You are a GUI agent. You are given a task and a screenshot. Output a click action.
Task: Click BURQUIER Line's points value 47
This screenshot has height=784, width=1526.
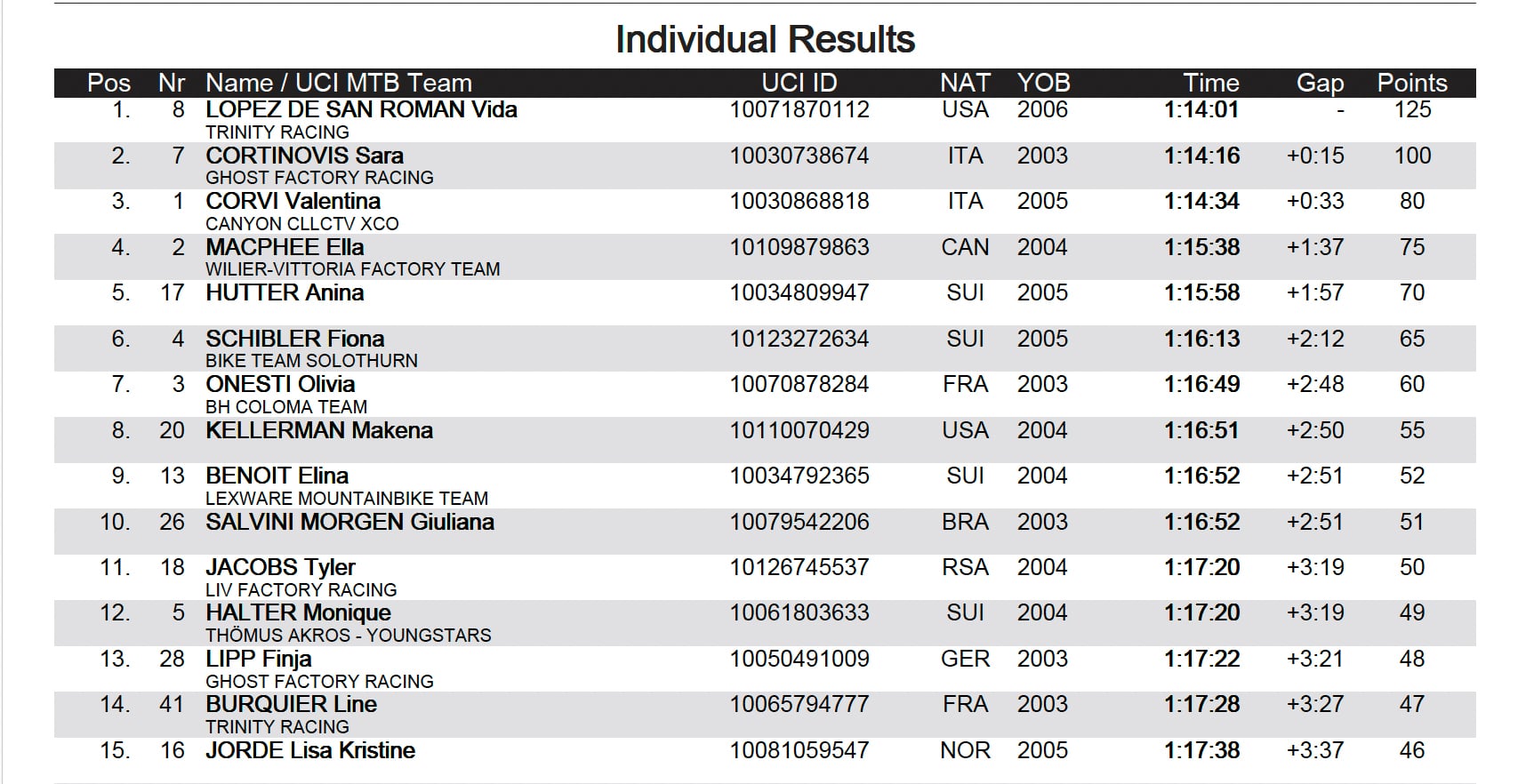click(x=1411, y=705)
